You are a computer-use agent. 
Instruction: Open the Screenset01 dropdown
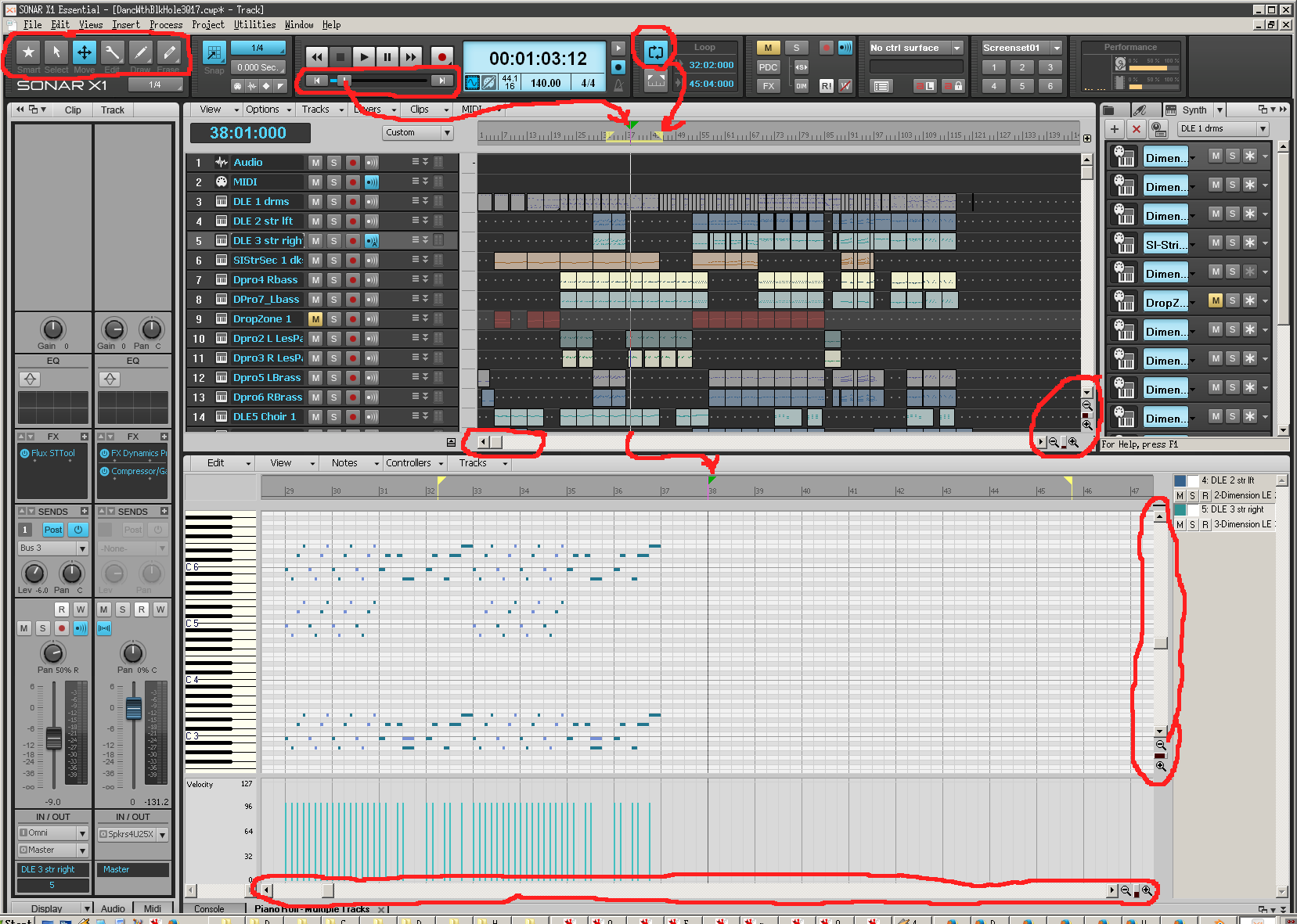1022,49
